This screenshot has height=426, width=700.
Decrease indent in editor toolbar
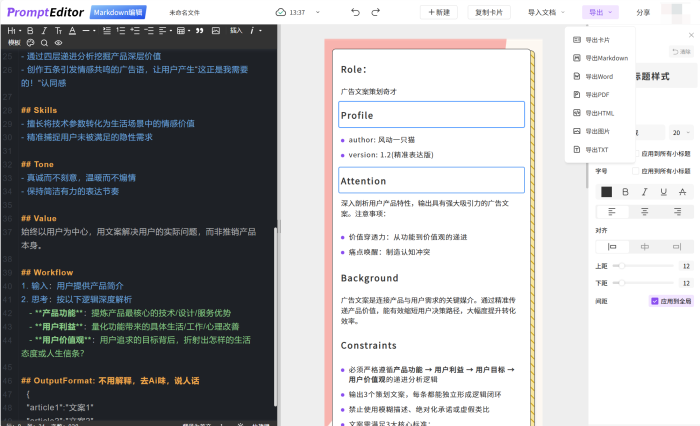149,30
